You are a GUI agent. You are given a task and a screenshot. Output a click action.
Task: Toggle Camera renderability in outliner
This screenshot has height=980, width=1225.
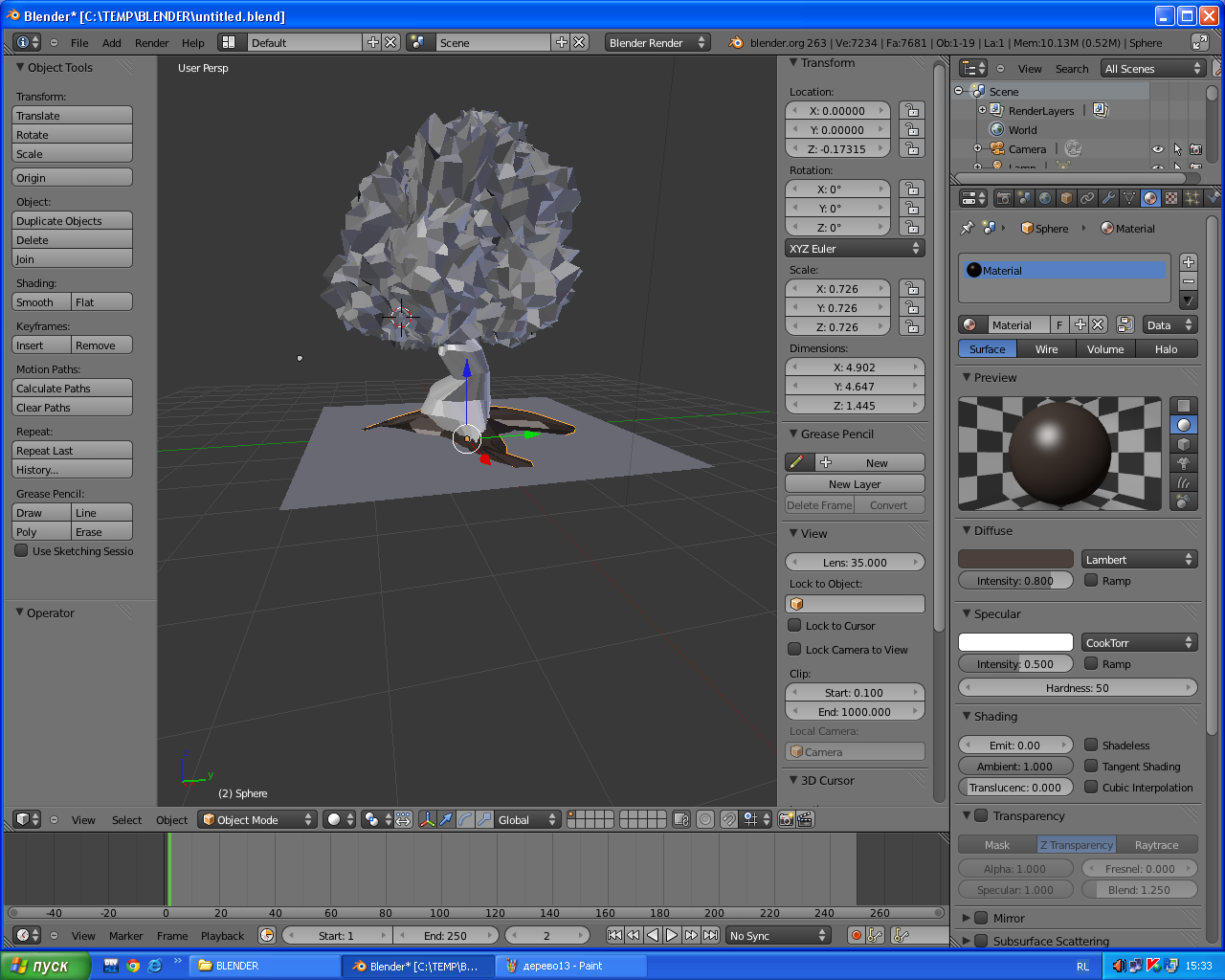point(1195,149)
